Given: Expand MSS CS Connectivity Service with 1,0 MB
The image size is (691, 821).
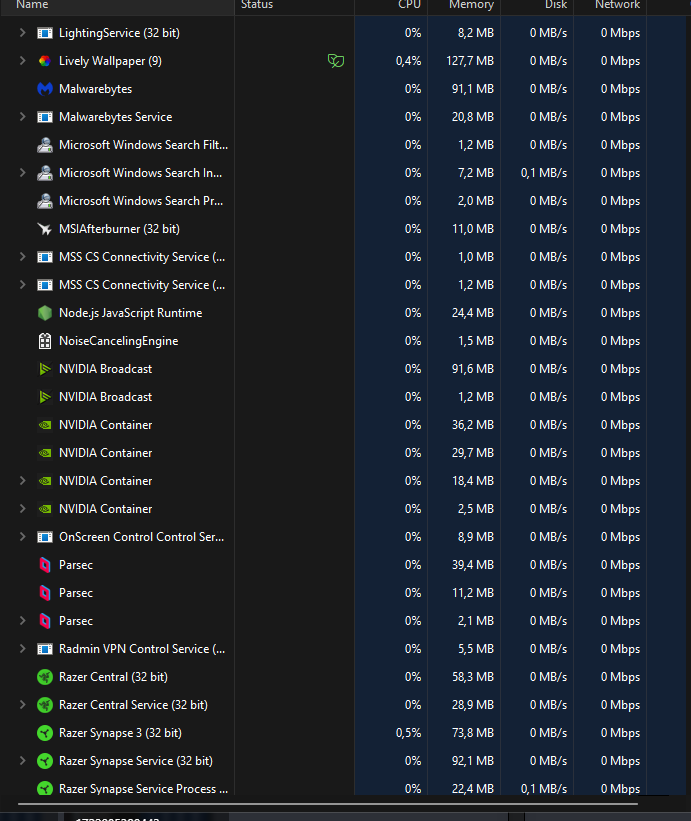Looking at the screenshot, I should (x=23, y=257).
